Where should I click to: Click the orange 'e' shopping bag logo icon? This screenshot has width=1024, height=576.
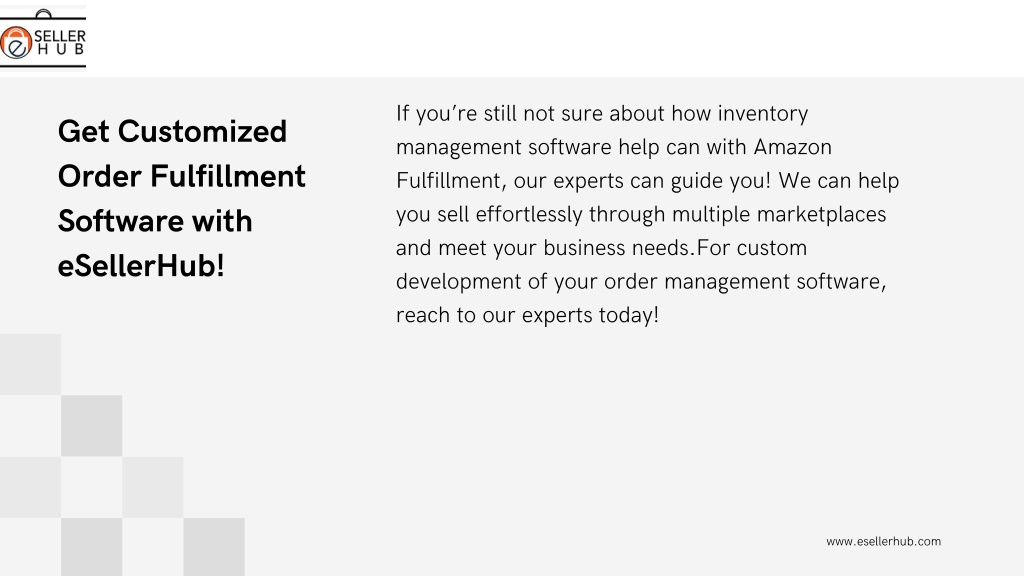[16, 43]
